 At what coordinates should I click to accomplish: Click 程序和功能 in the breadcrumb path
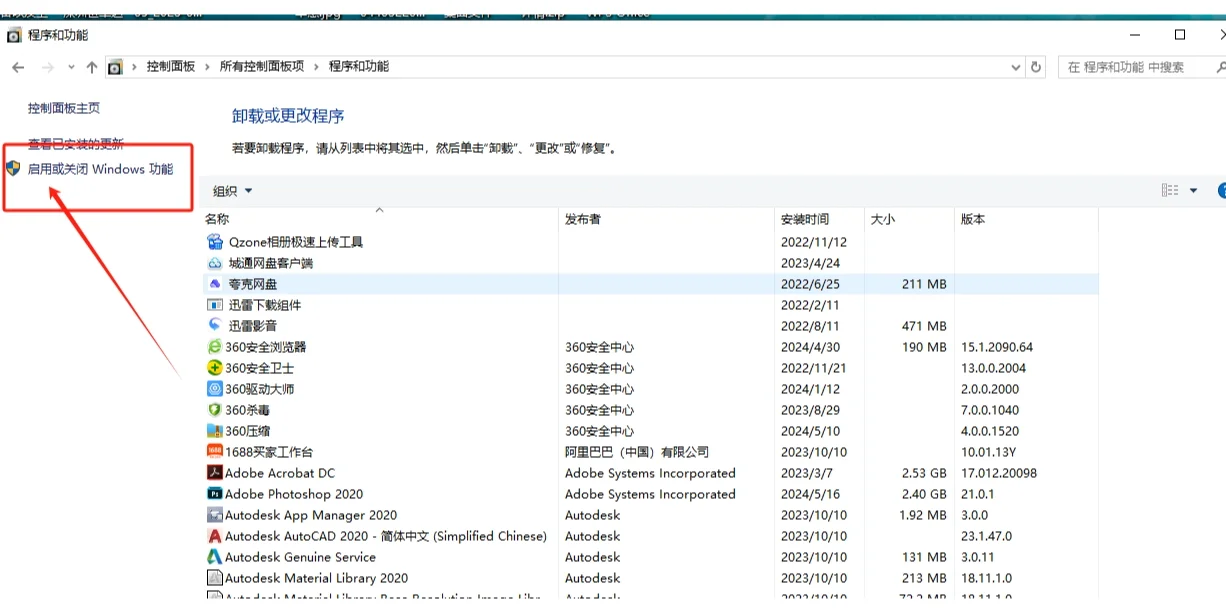(359, 67)
